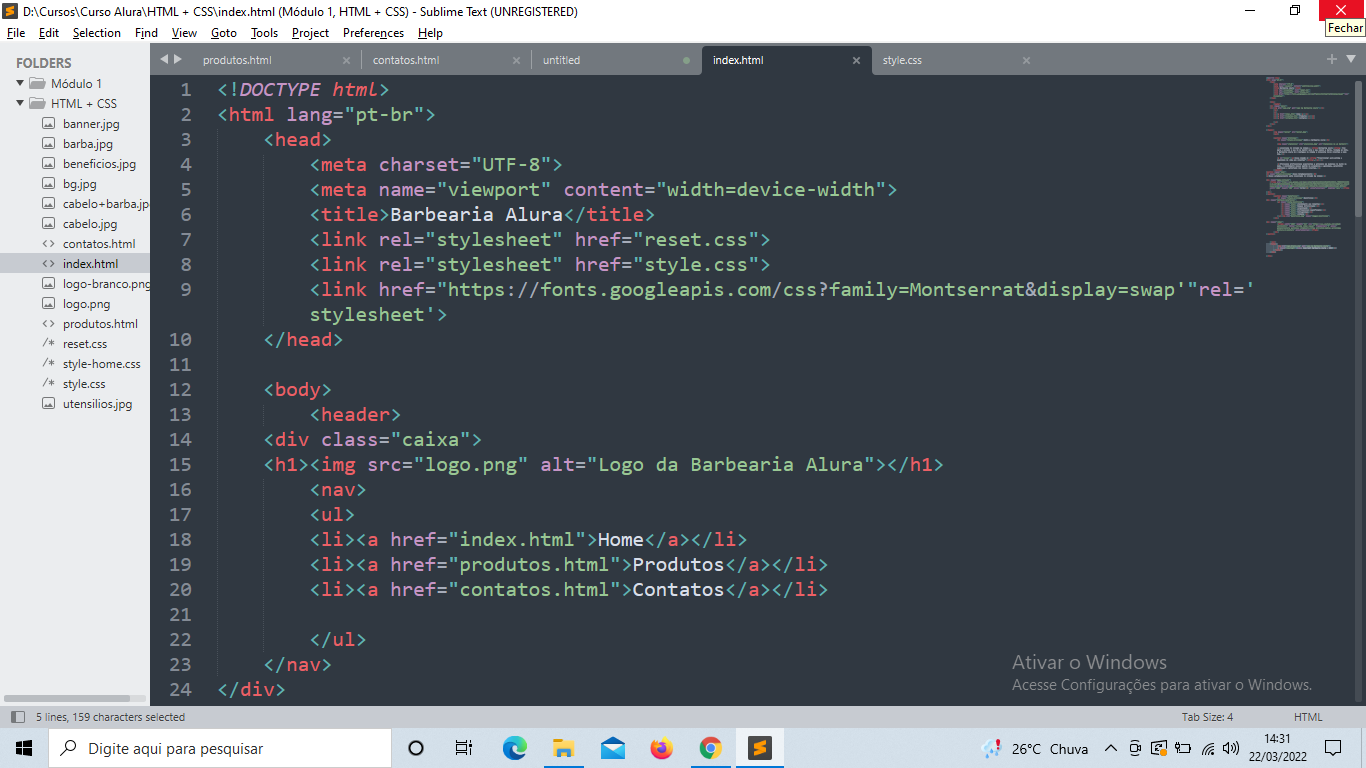The image size is (1366, 768).
Task: Open bg.jpg in the folder list
Action: coord(80,184)
